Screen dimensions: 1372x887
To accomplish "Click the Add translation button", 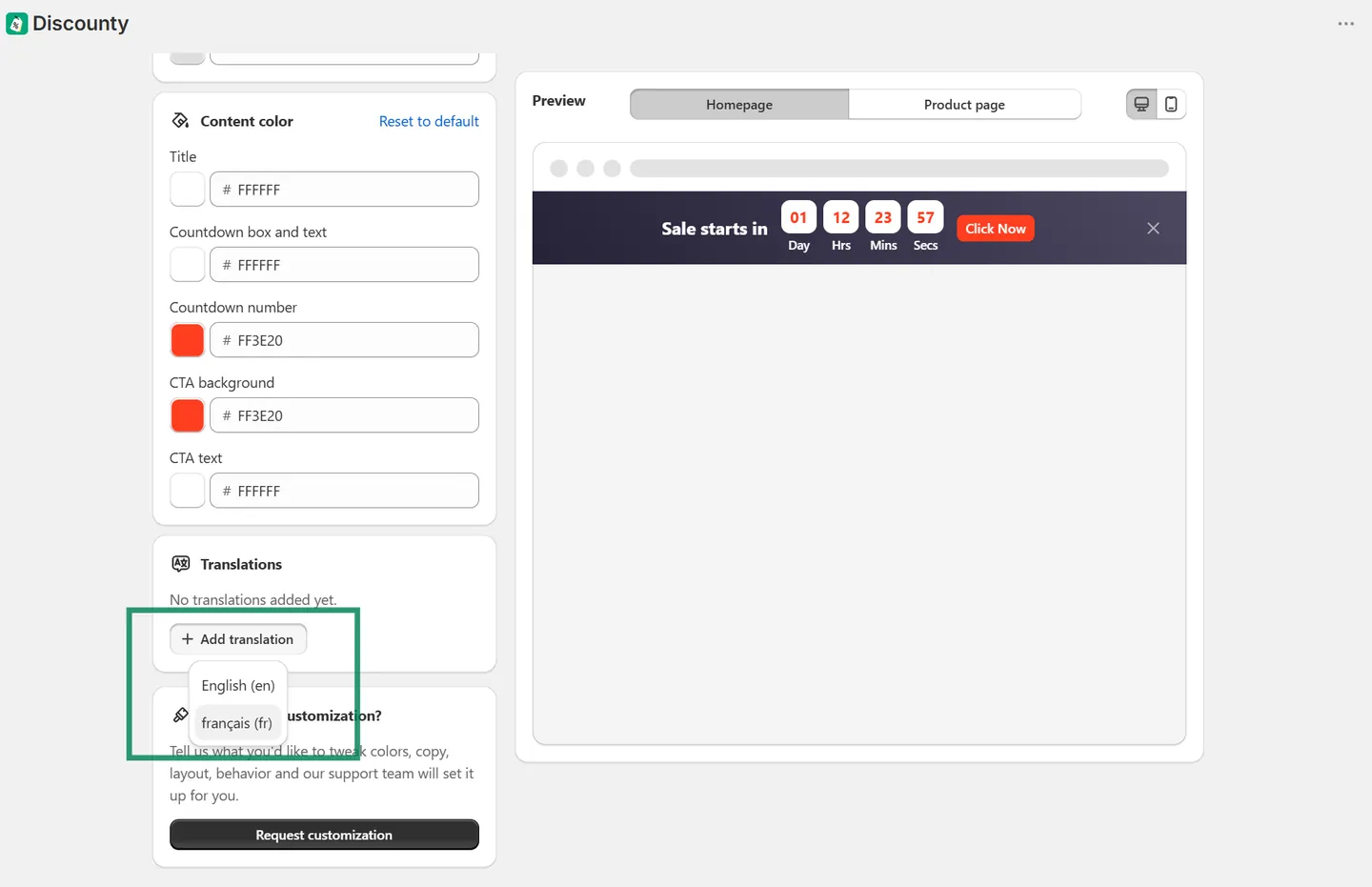I will [238, 639].
